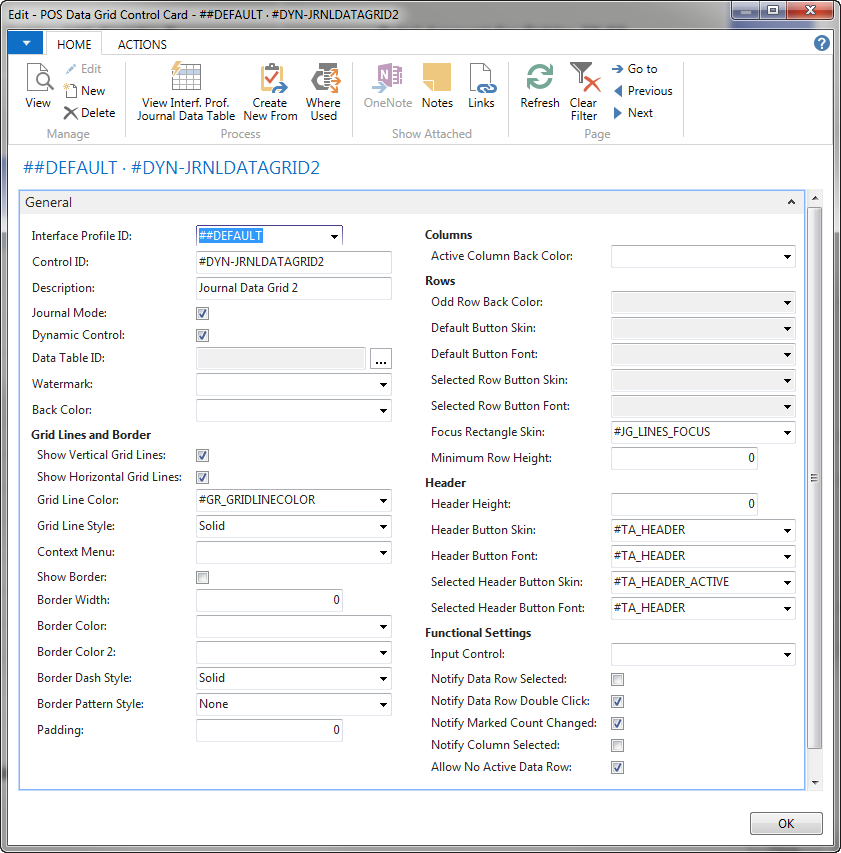
Task: Open the Border Pattern Style dropdown
Action: point(383,704)
